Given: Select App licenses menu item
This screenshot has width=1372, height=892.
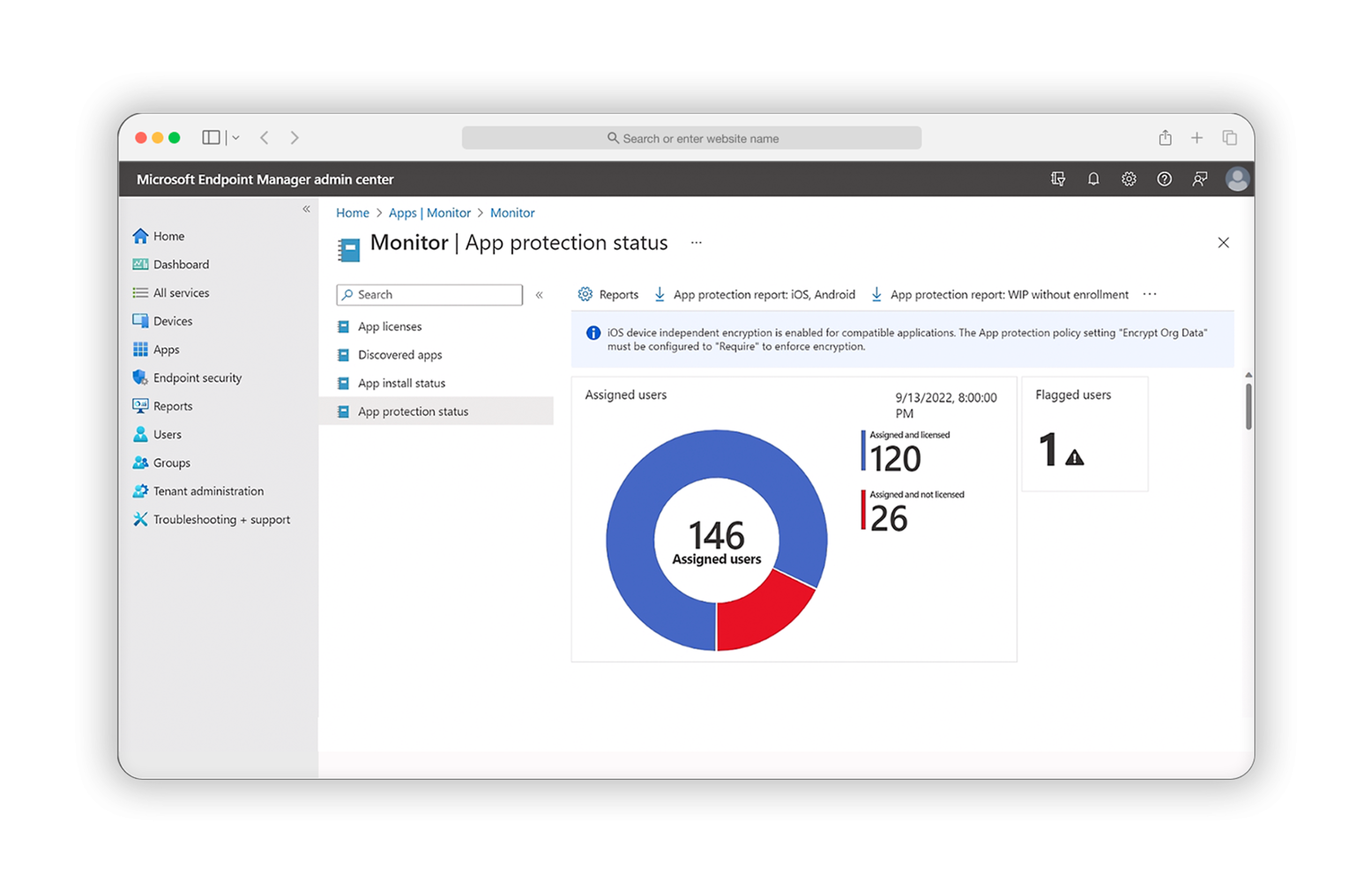Looking at the screenshot, I should (x=390, y=327).
